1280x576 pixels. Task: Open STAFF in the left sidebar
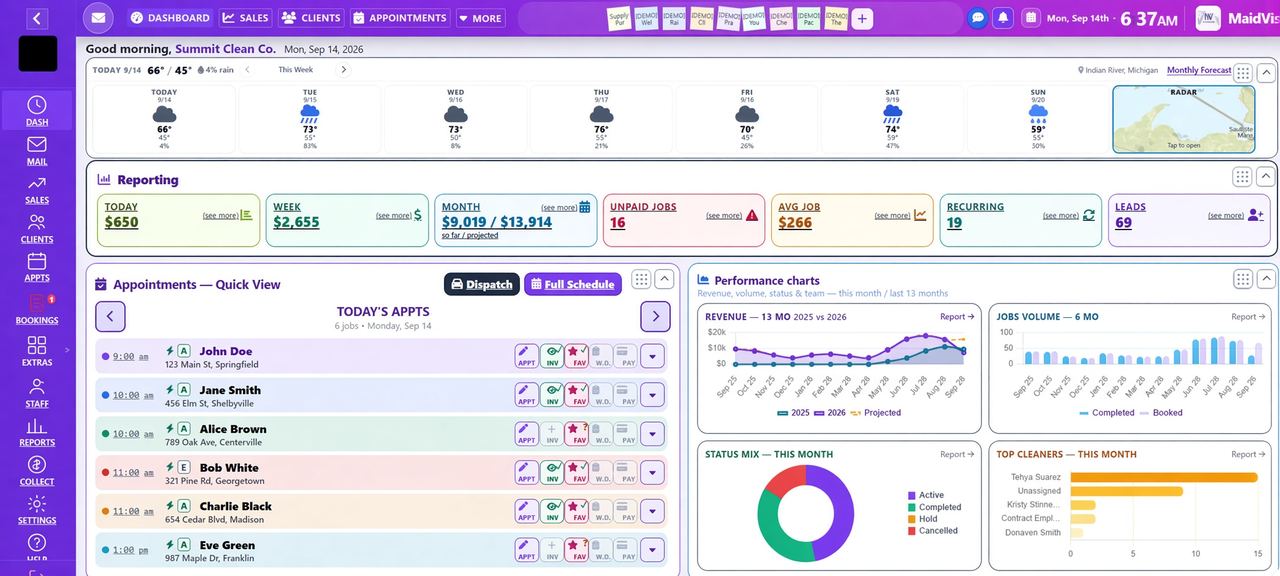37,392
